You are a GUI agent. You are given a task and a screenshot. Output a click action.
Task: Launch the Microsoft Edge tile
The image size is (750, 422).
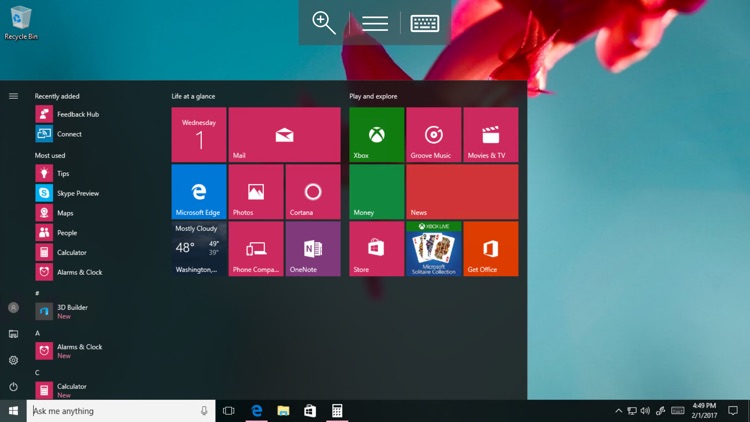[x=199, y=191]
